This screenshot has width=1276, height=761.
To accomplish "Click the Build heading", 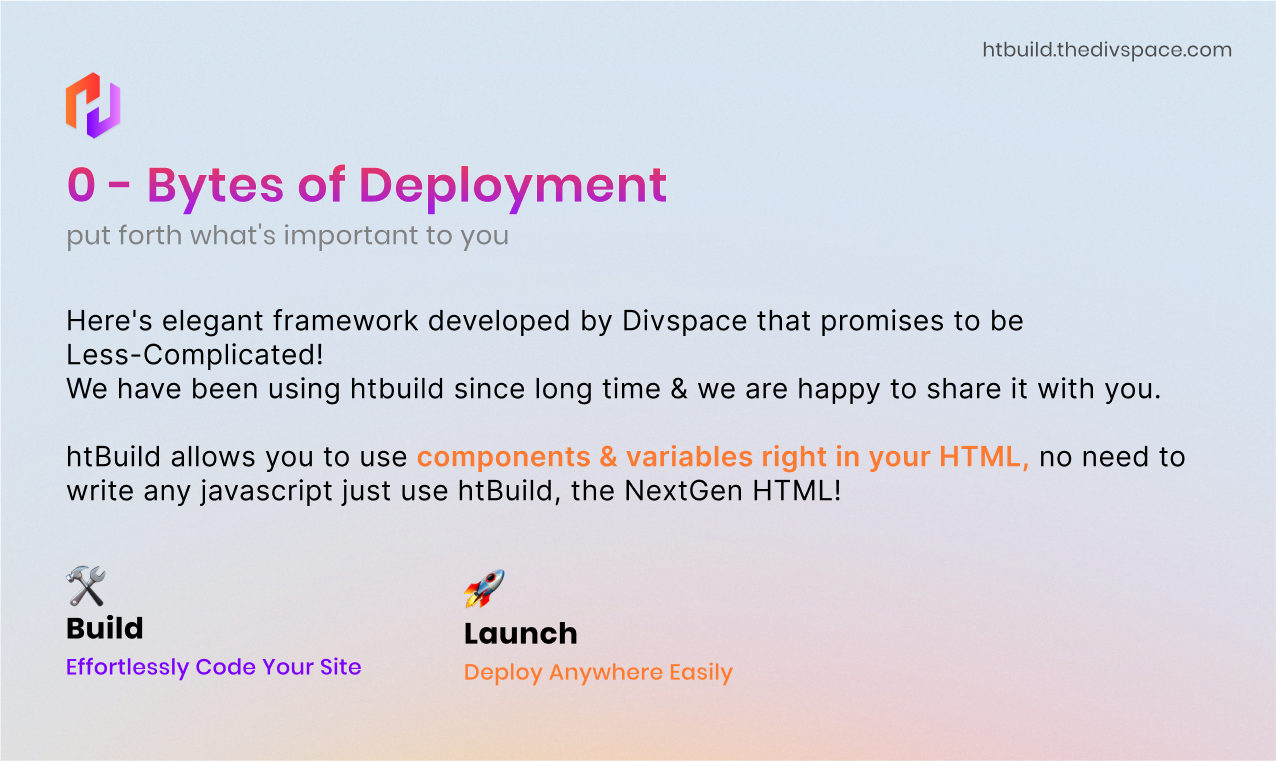I will click(x=104, y=628).
